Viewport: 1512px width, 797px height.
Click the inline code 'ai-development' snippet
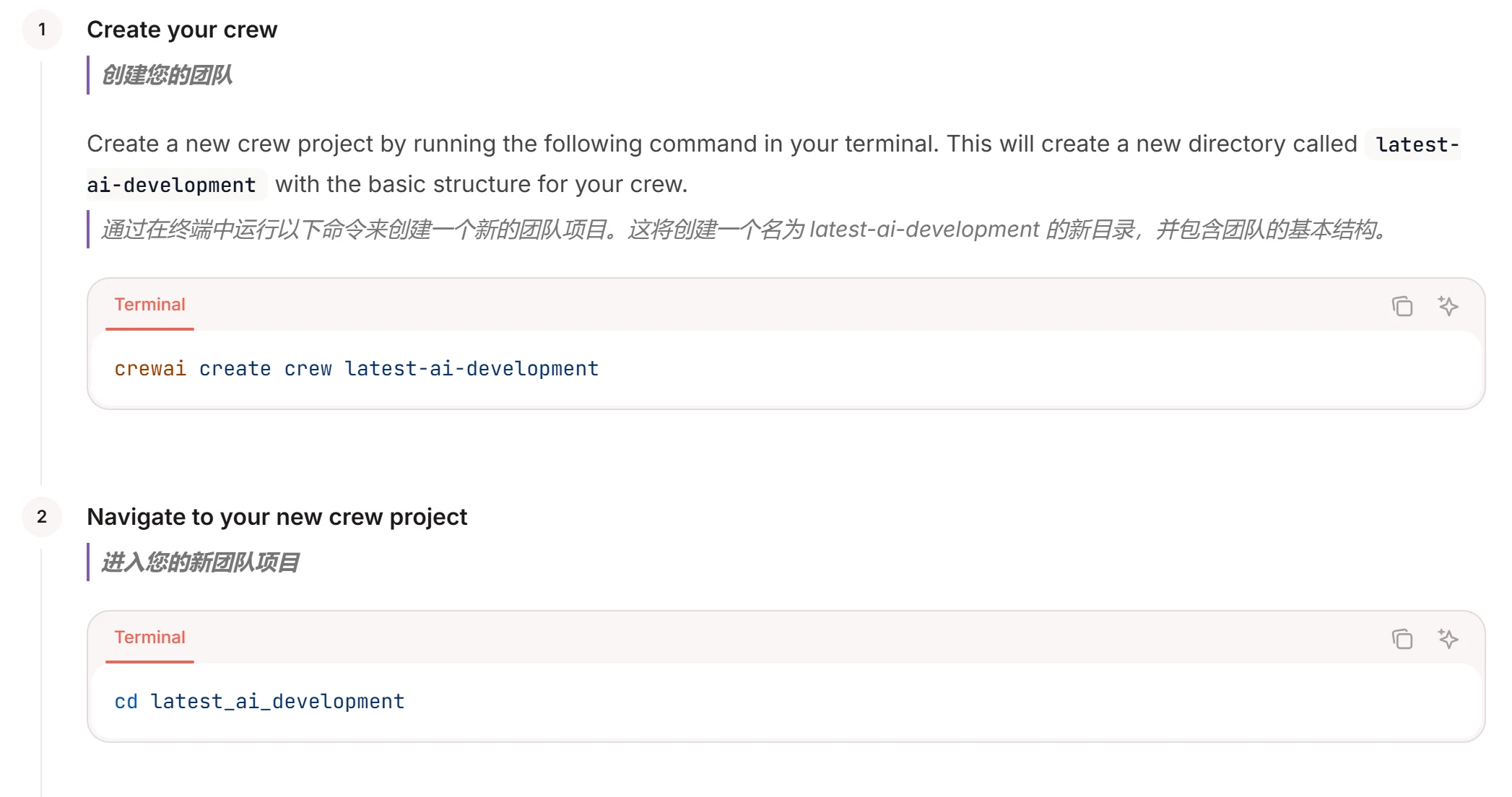click(172, 185)
